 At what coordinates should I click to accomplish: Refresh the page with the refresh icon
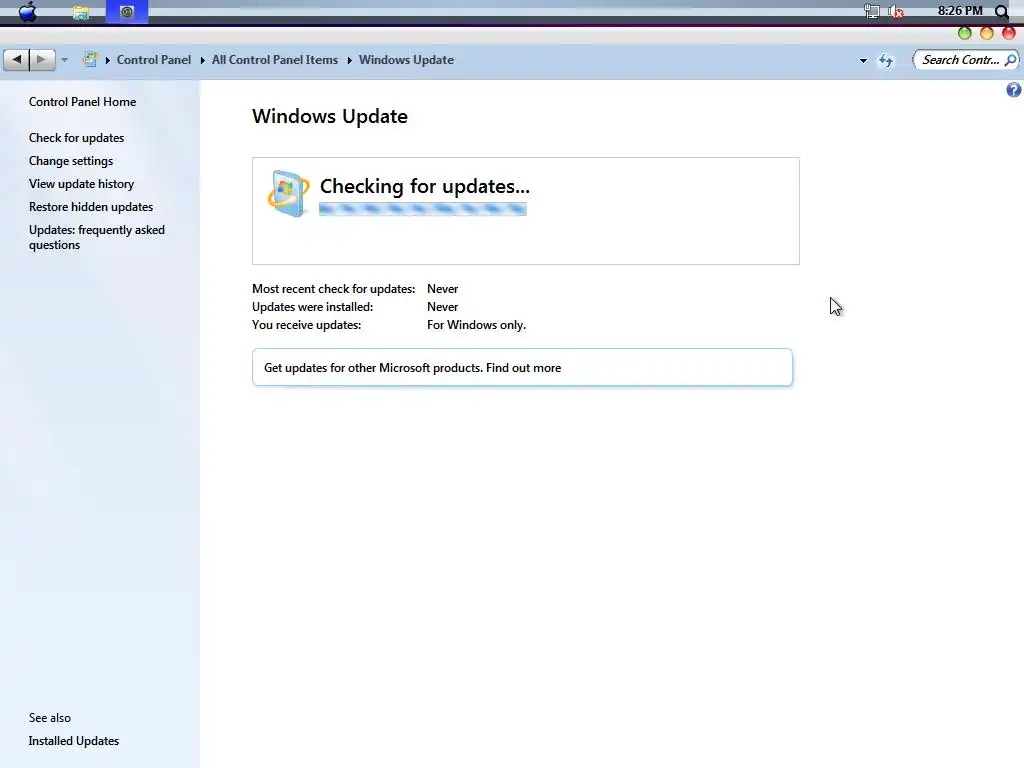(886, 60)
